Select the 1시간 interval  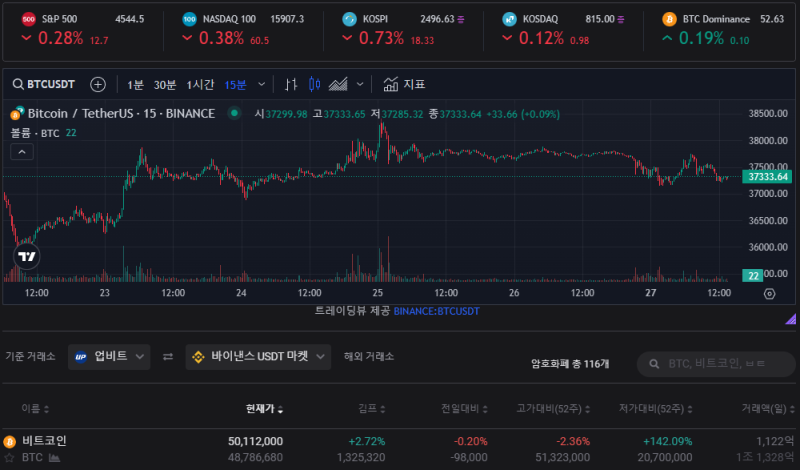pos(200,85)
